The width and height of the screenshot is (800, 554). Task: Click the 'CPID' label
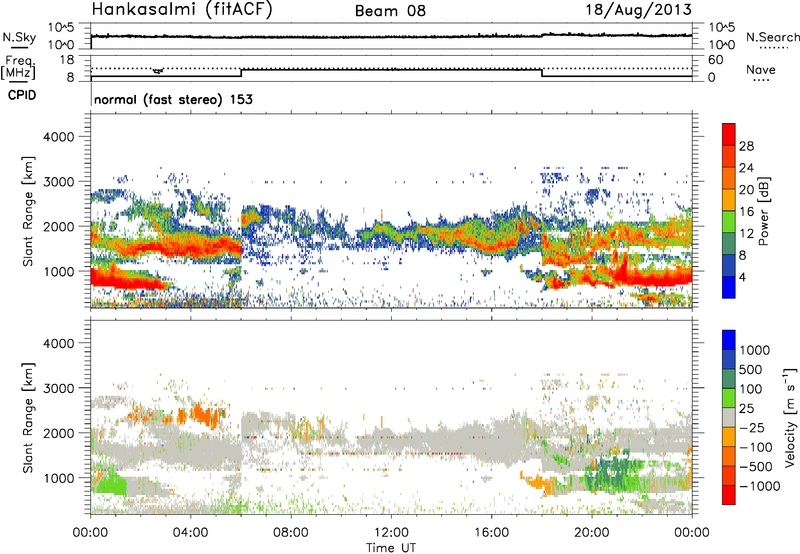tap(22, 95)
